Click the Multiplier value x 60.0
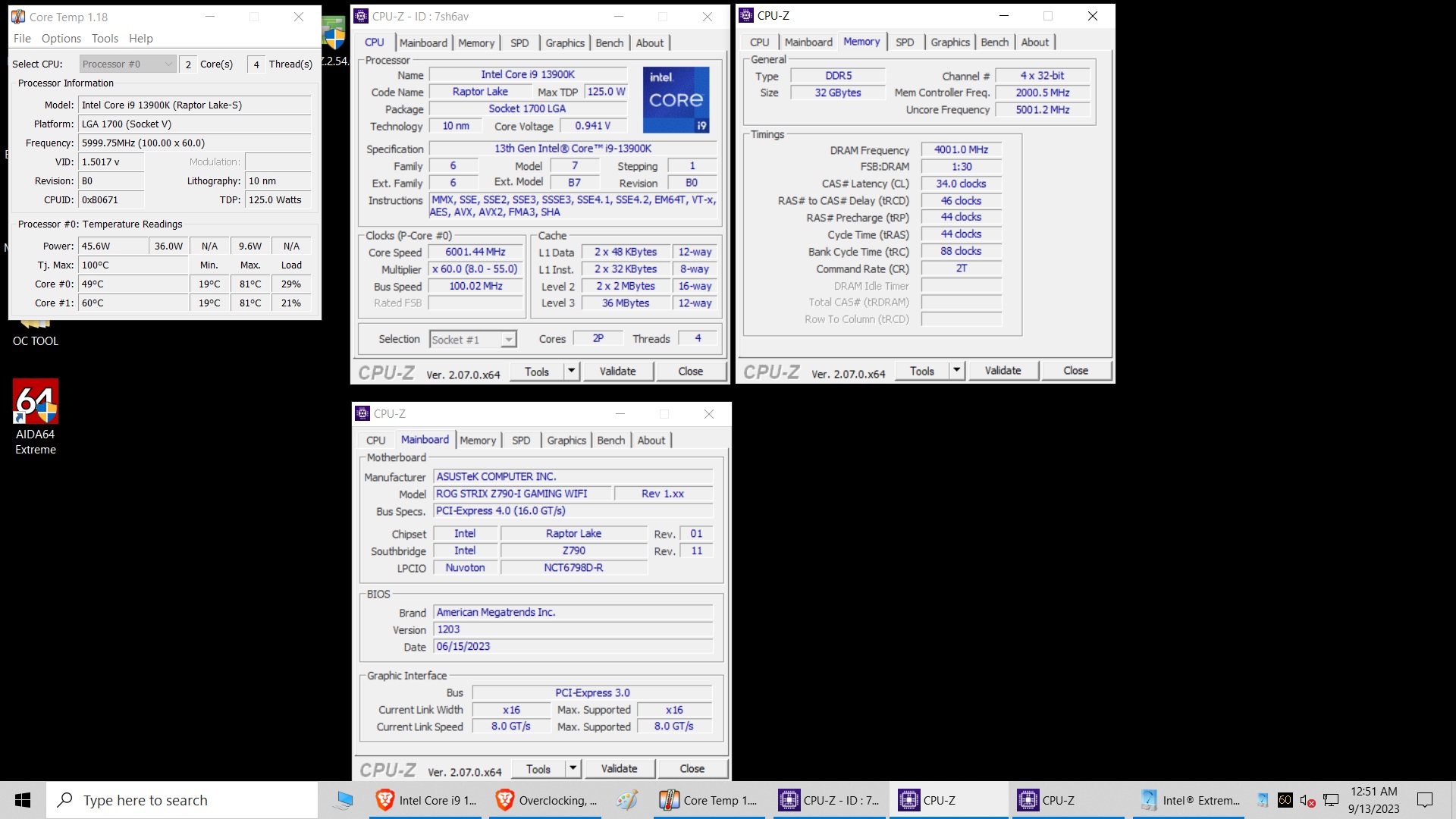The height and width of the screenshot is (819, 1456). [x=475, y=269]
